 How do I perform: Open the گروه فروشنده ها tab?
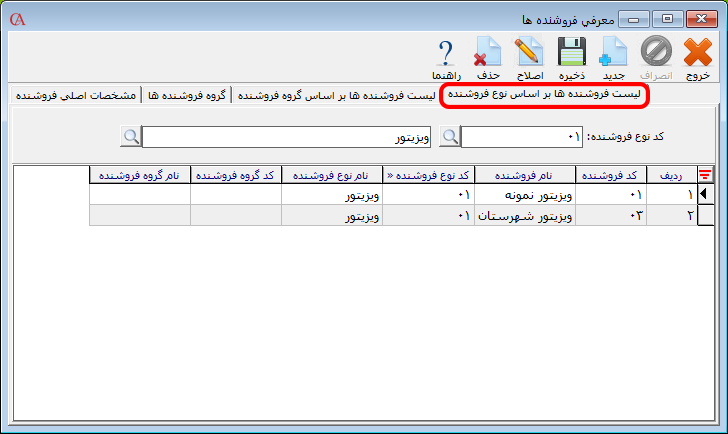[187, 95]
